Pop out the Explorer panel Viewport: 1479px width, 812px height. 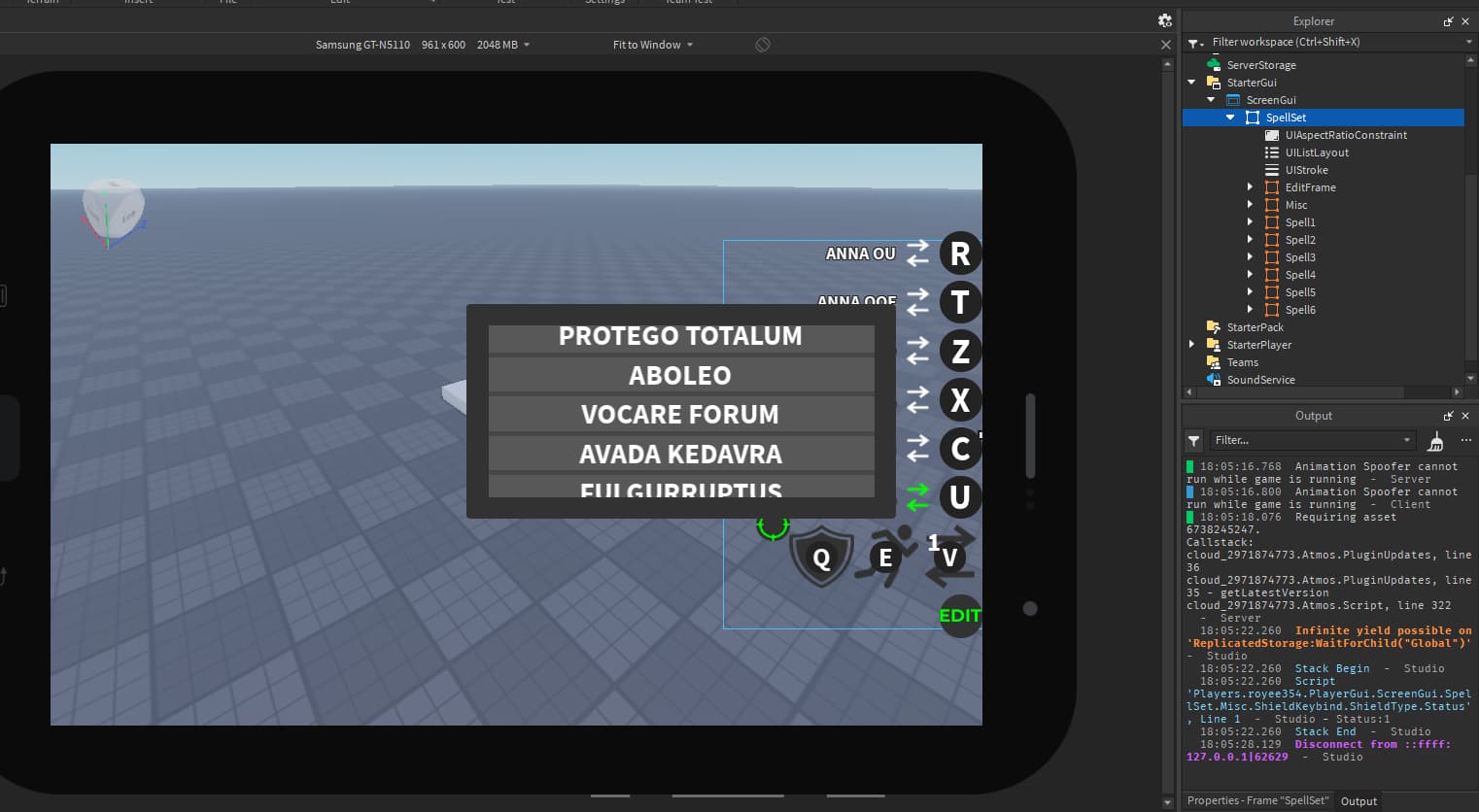coord(1448,21)
